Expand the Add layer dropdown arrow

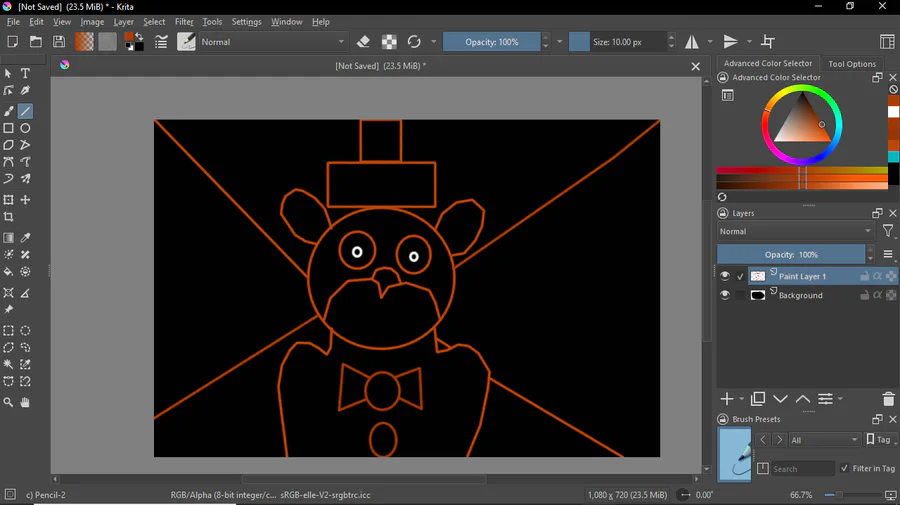742,399
